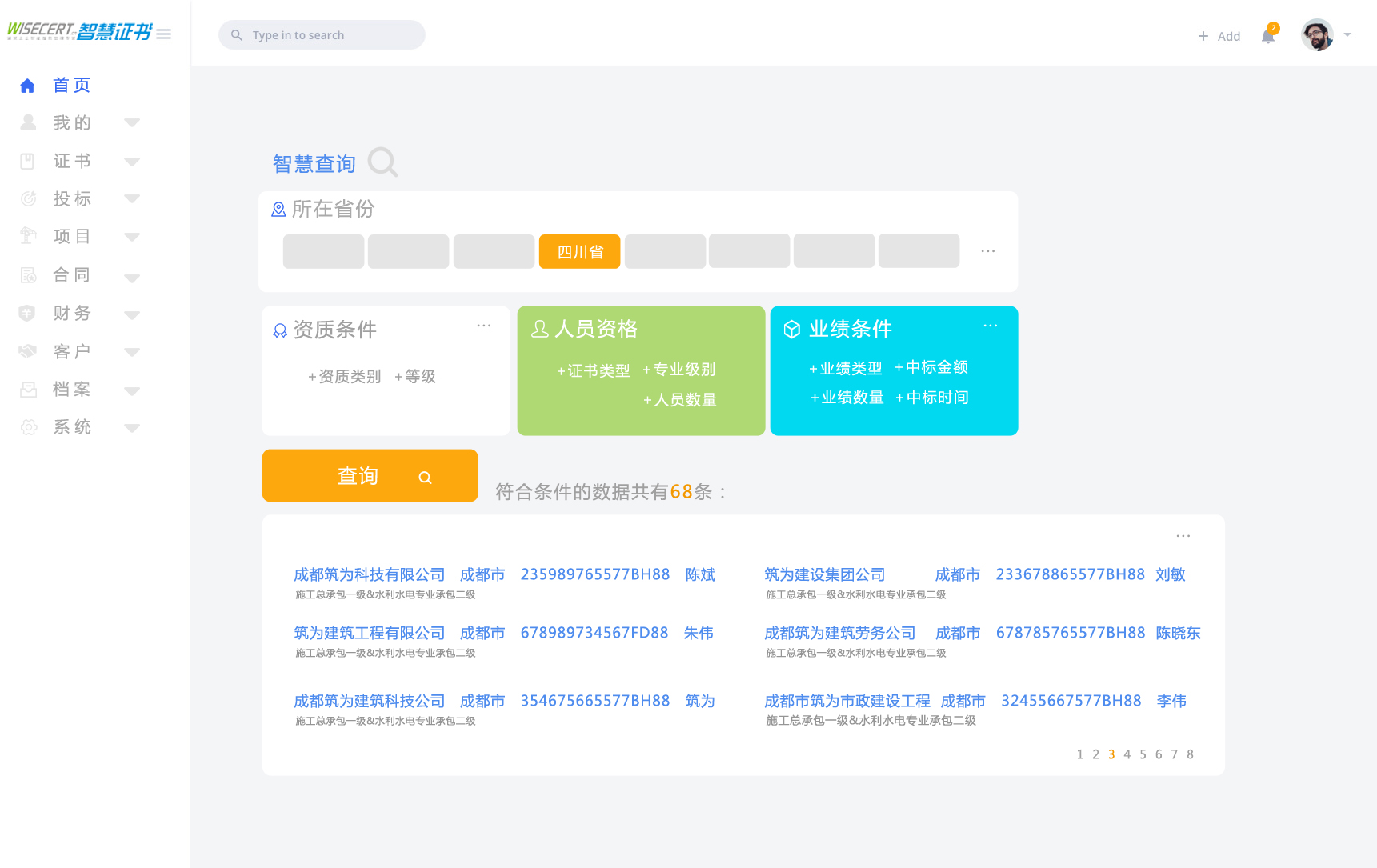Viewport: 1377px width, 868px height.
Task: Click the cube icon by 业绩条件
Action: coord(792,330)
